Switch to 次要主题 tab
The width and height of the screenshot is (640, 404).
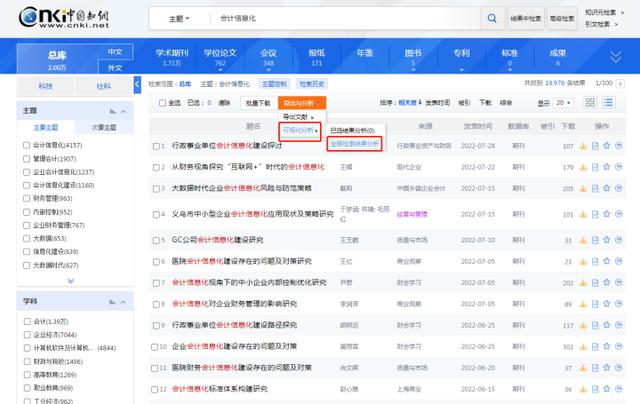click(104, 127)
